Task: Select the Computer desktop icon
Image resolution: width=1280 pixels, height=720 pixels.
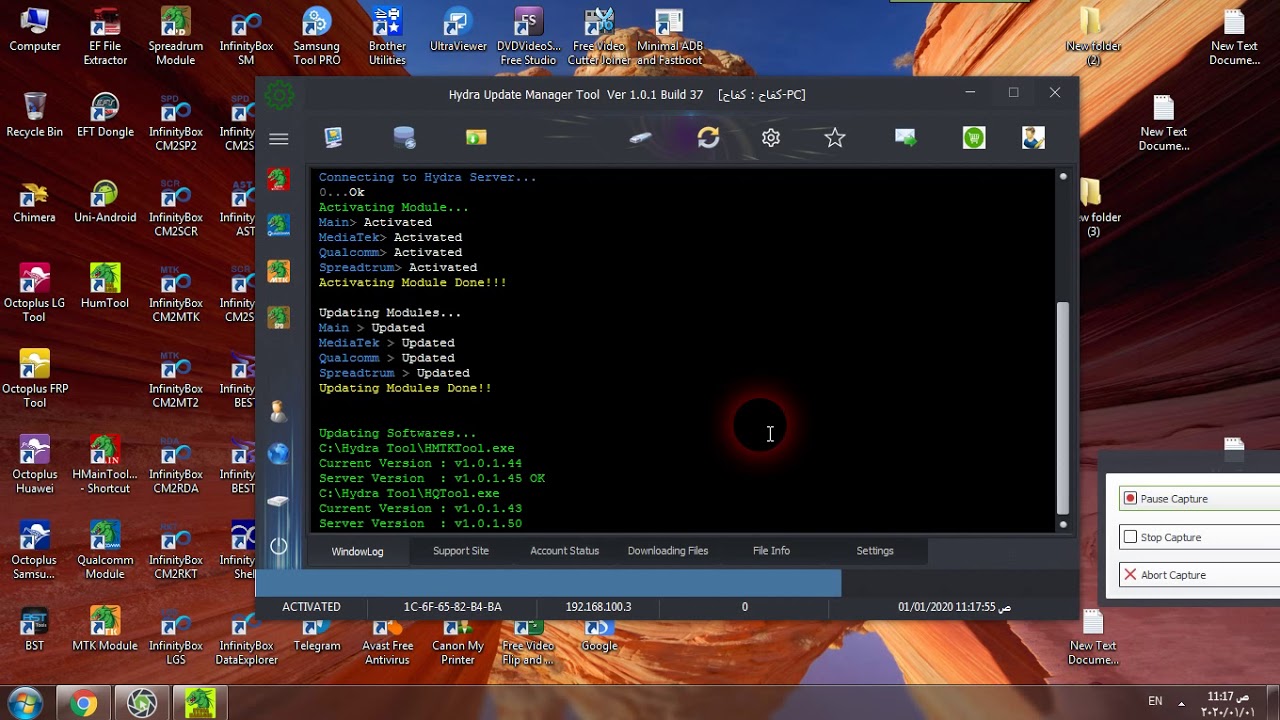Action: pyautogui.click(x=35, y=30)
